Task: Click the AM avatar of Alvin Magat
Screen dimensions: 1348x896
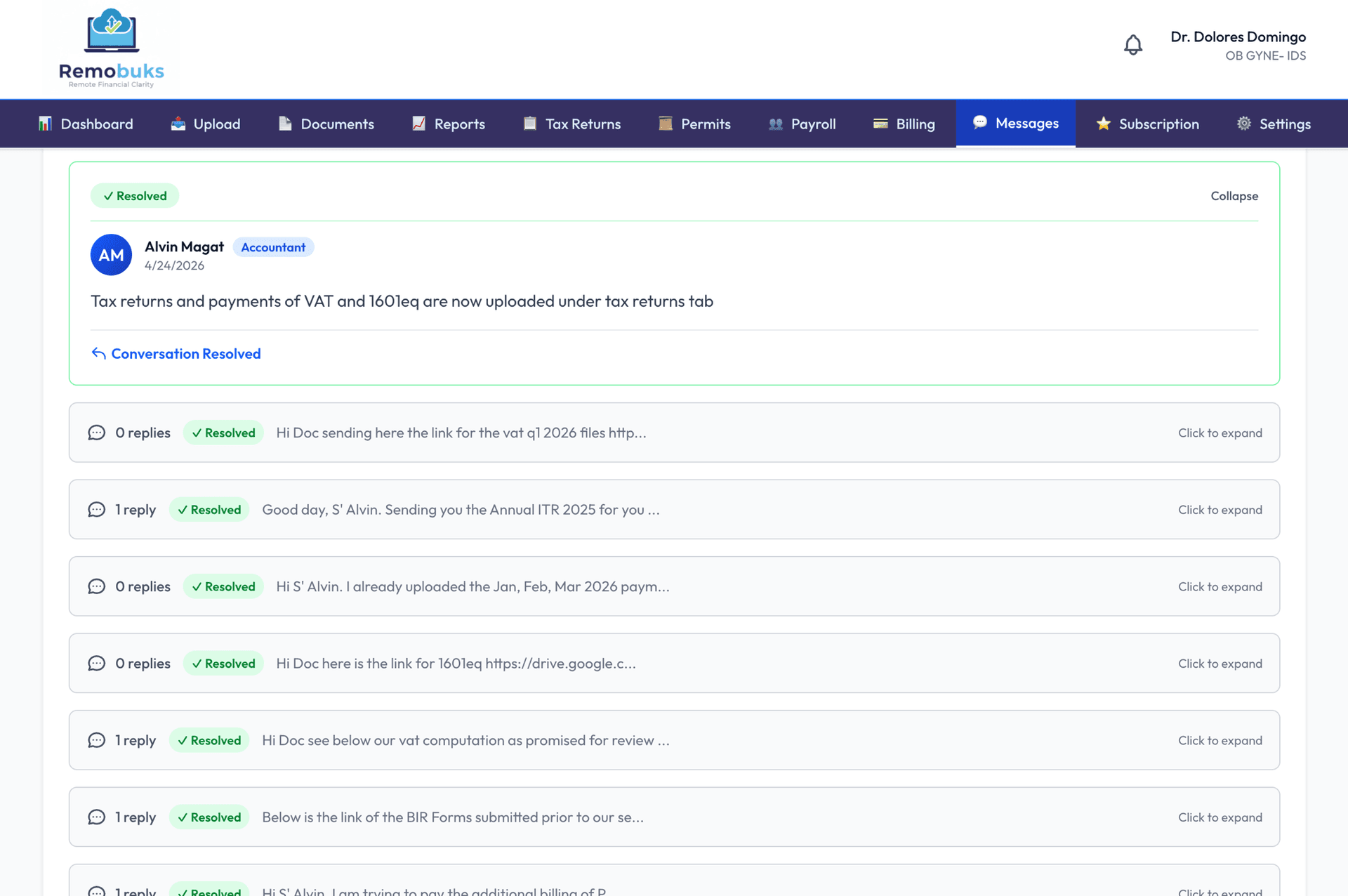Action: coord(111,255)
